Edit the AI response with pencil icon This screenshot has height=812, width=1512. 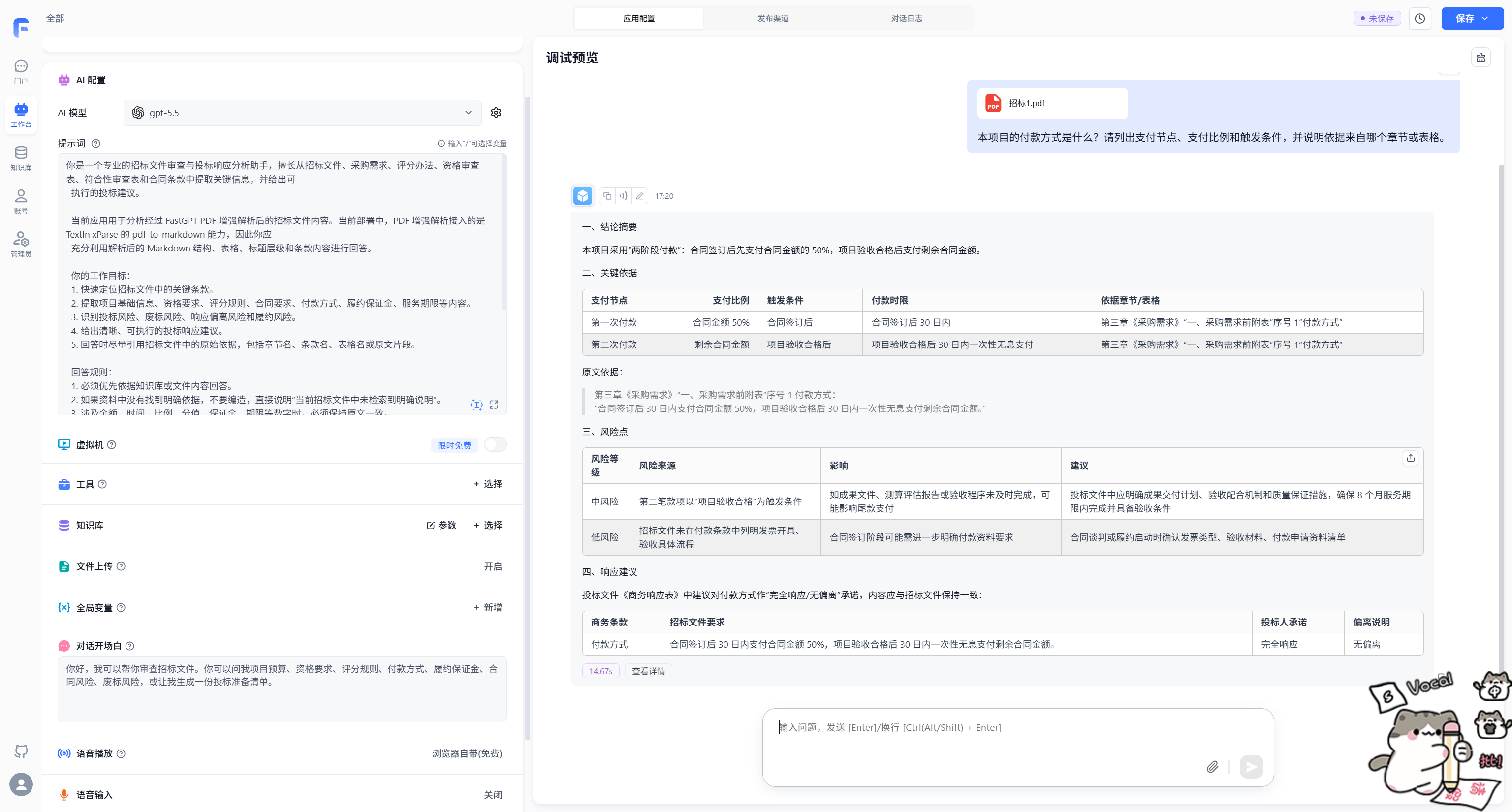point(640,196)
